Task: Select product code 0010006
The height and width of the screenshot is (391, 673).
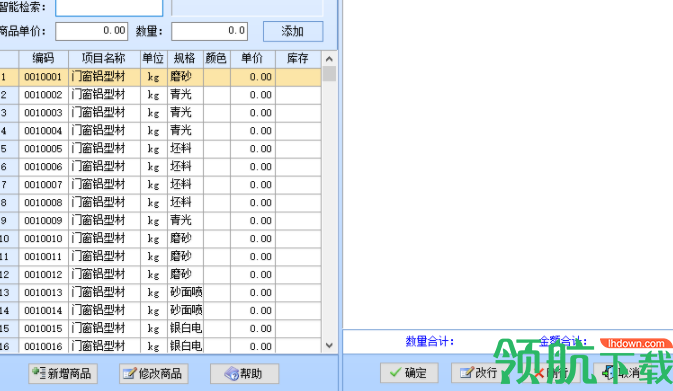Action: [x=43, y=167]
